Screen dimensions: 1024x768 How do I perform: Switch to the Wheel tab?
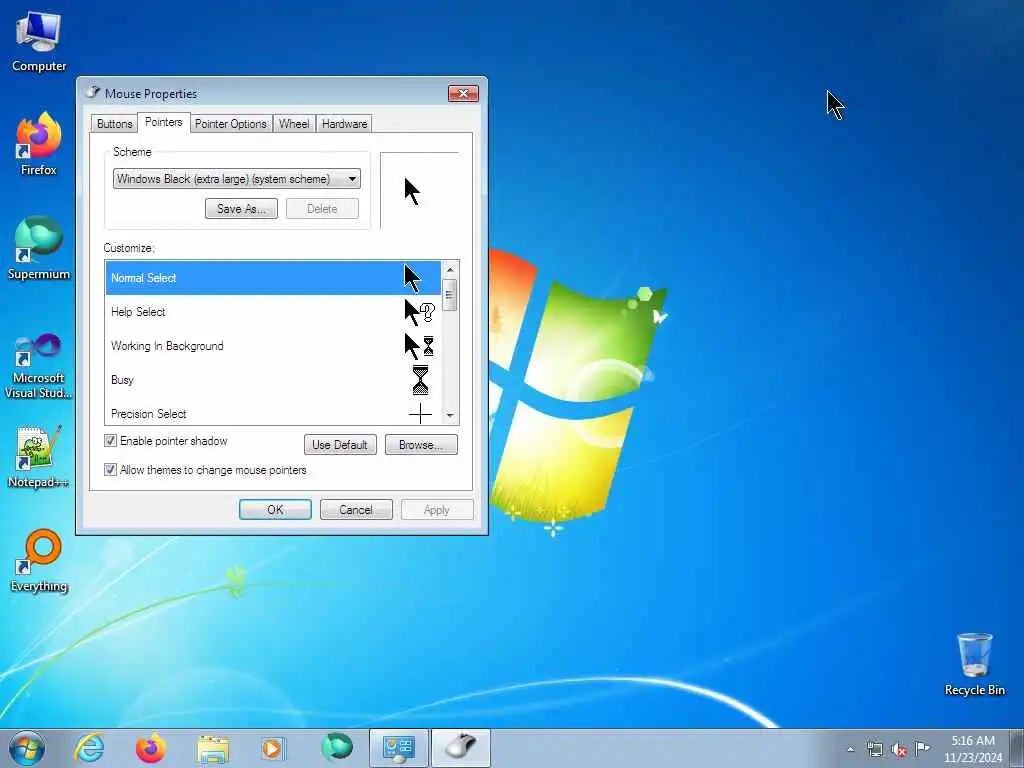294,123
